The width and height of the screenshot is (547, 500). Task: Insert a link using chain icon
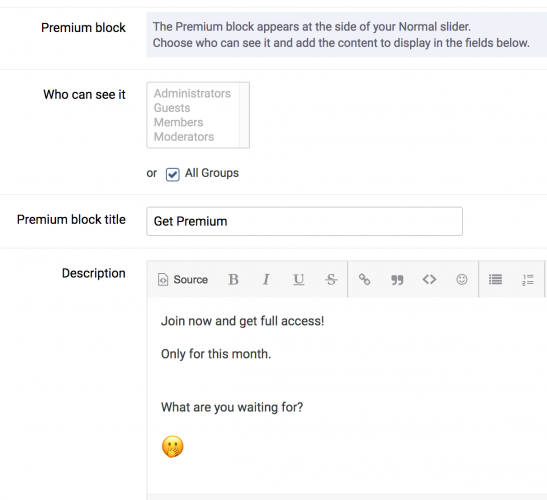tap(364, 279)
